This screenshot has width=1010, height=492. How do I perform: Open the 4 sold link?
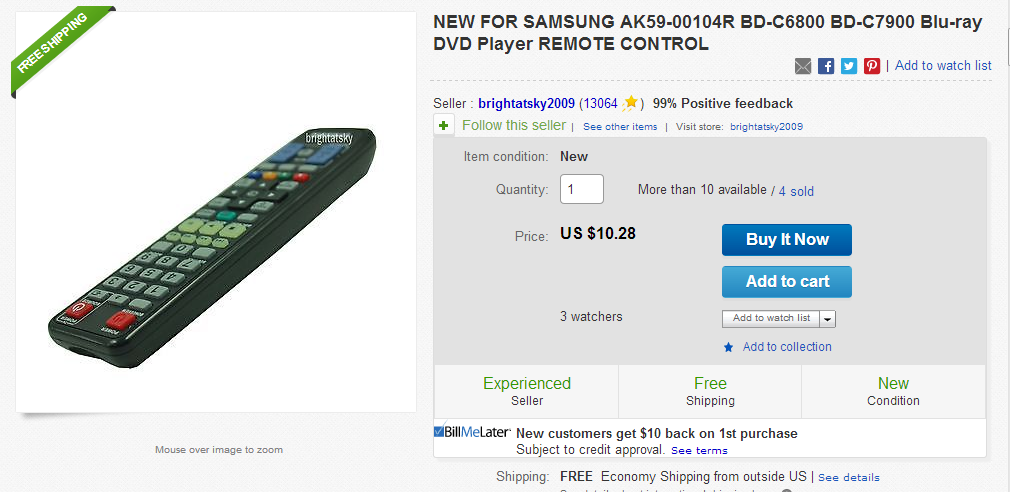(796, 191)
